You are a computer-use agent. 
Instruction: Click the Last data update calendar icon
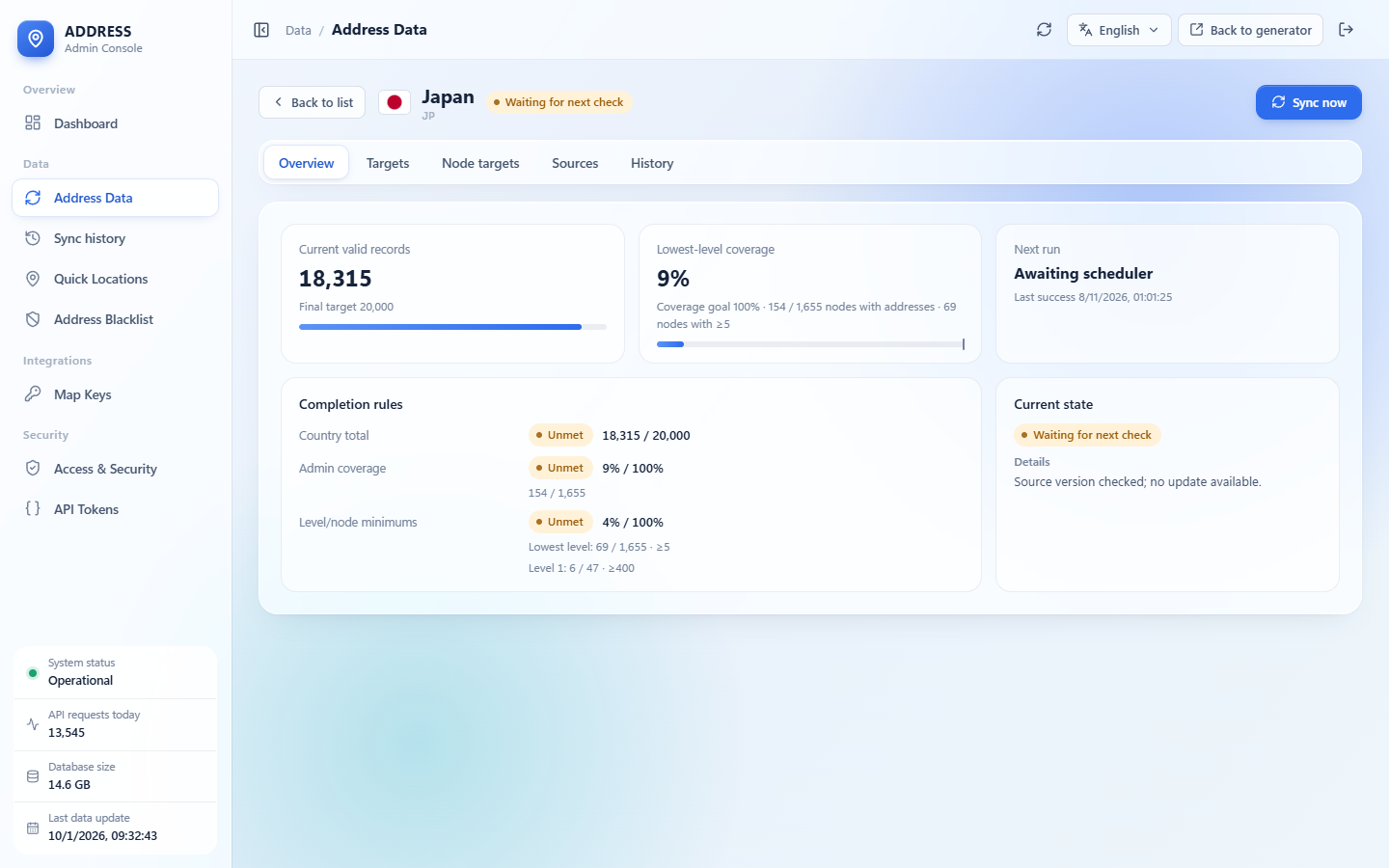(33, 828)
